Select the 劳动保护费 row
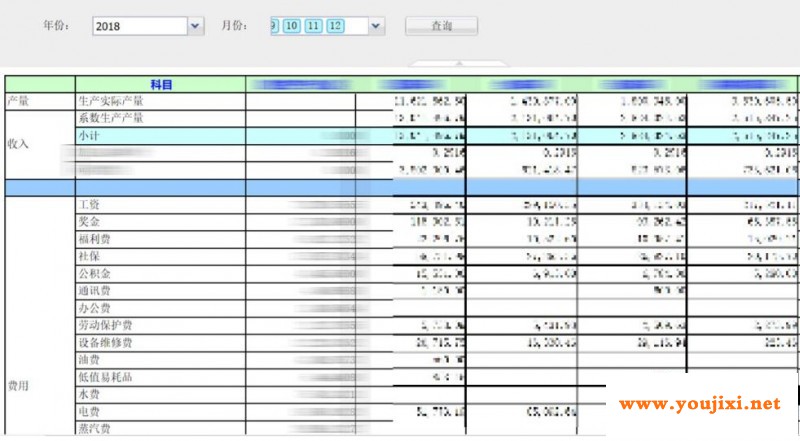800x441 pixels. click(x=105, y=326)
